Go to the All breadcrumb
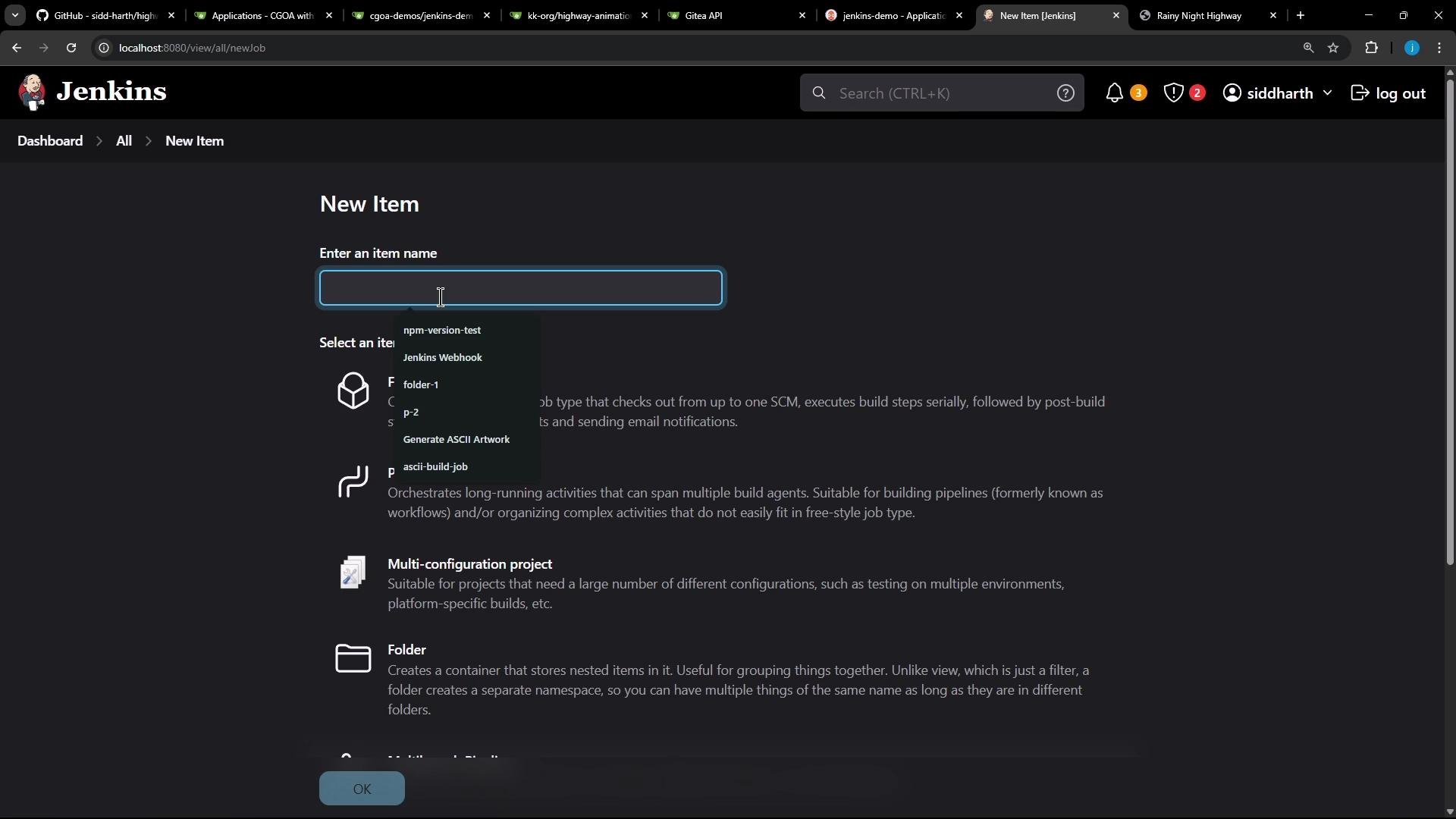Viewport: 1456px width, 819px height. tap(124, 141)
